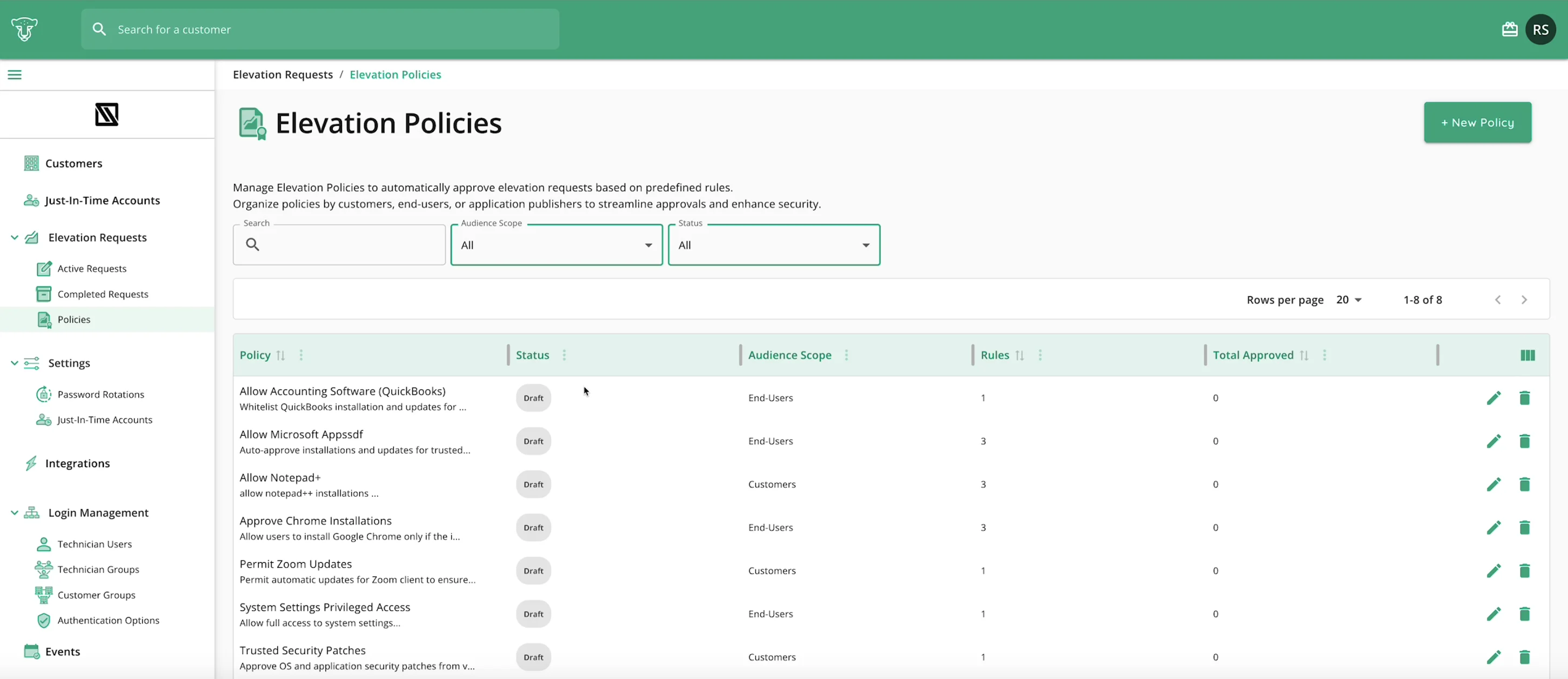Open the Status filter dropdown
1568x679 pixels.
click(x=774, y=245)
